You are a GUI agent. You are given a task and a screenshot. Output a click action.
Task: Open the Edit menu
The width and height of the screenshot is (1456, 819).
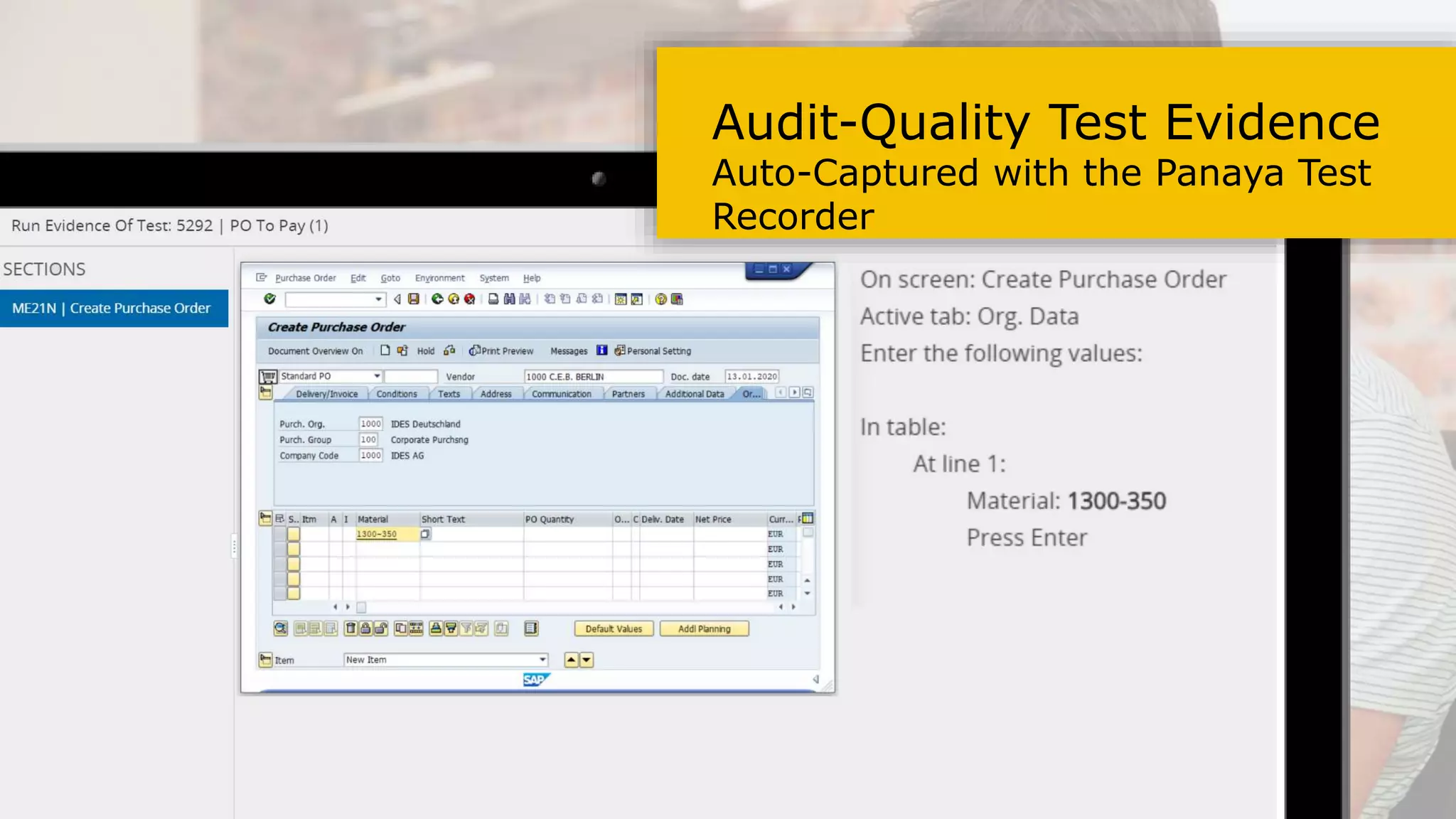[x=358, y=278]
